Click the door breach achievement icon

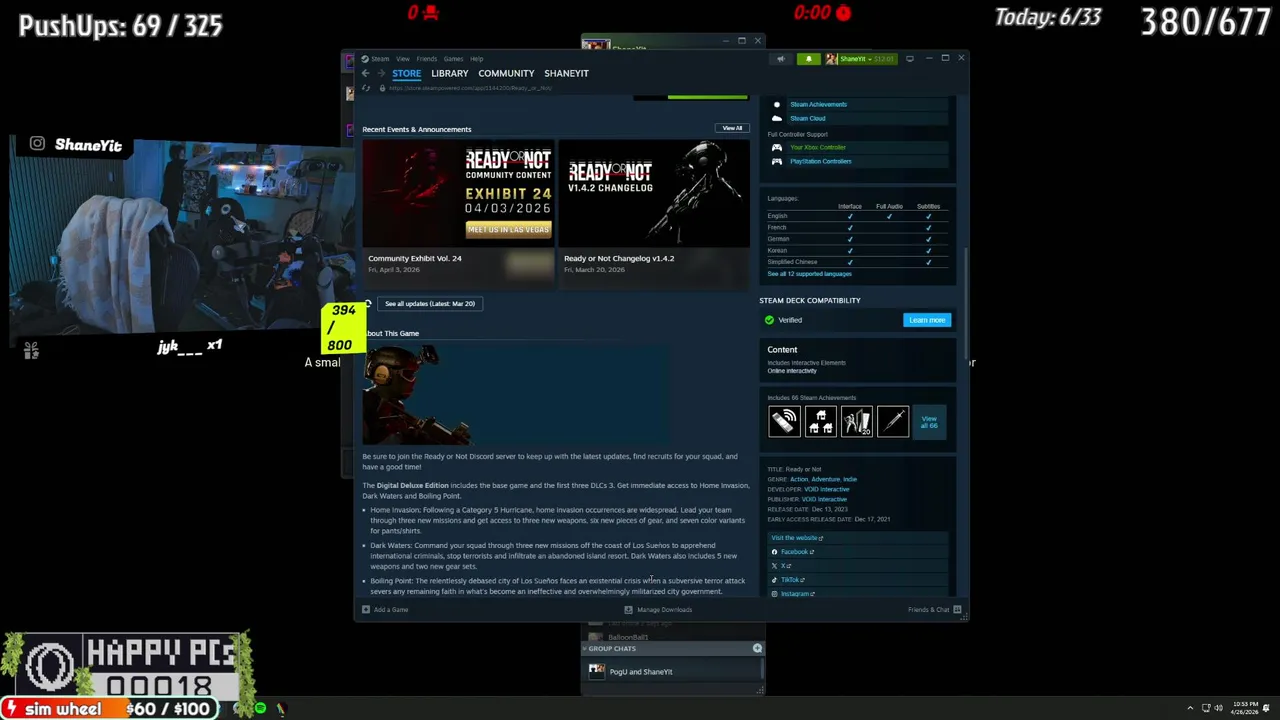(x=856, y=421)
